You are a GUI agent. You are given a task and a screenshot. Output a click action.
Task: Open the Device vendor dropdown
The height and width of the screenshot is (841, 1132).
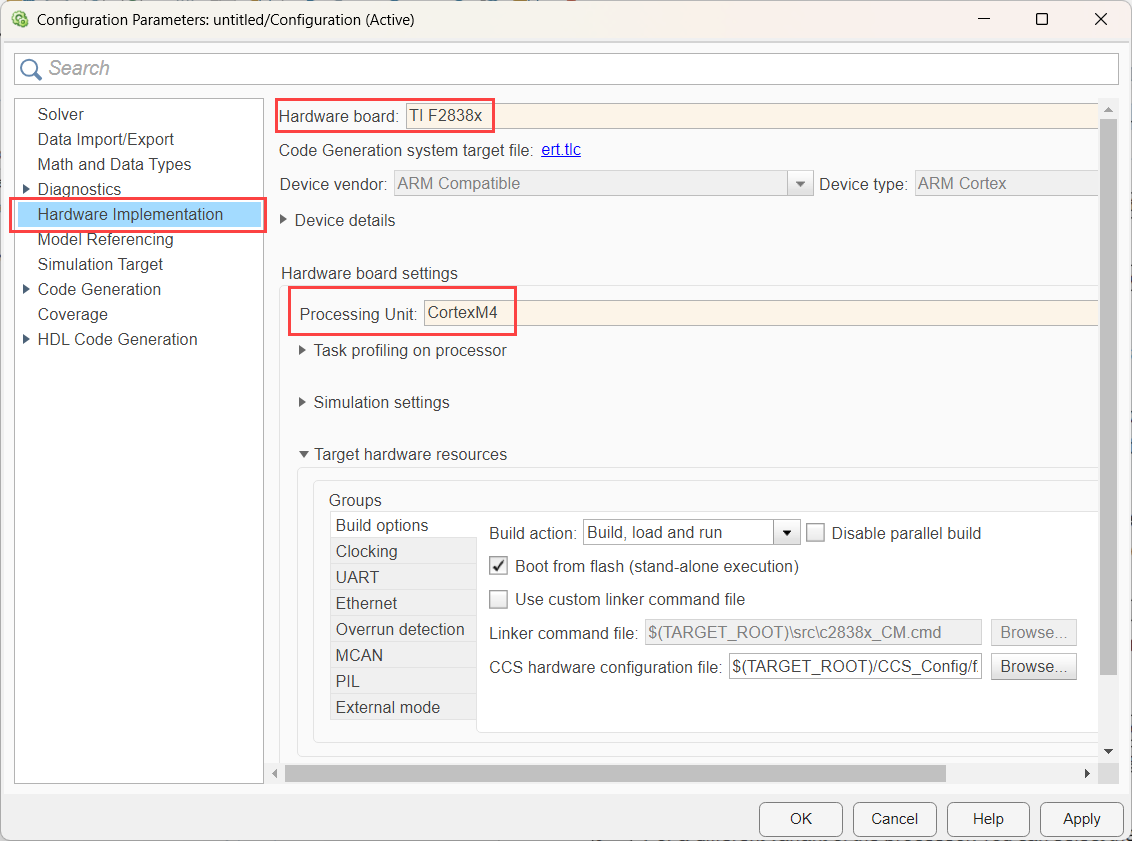click(x=800, y=183)
